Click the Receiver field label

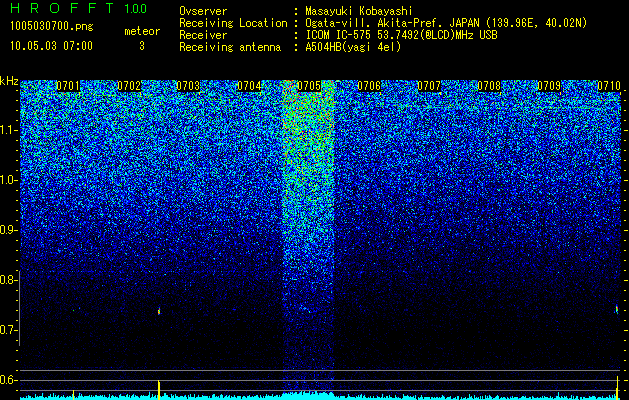click(x=203, y=35)
